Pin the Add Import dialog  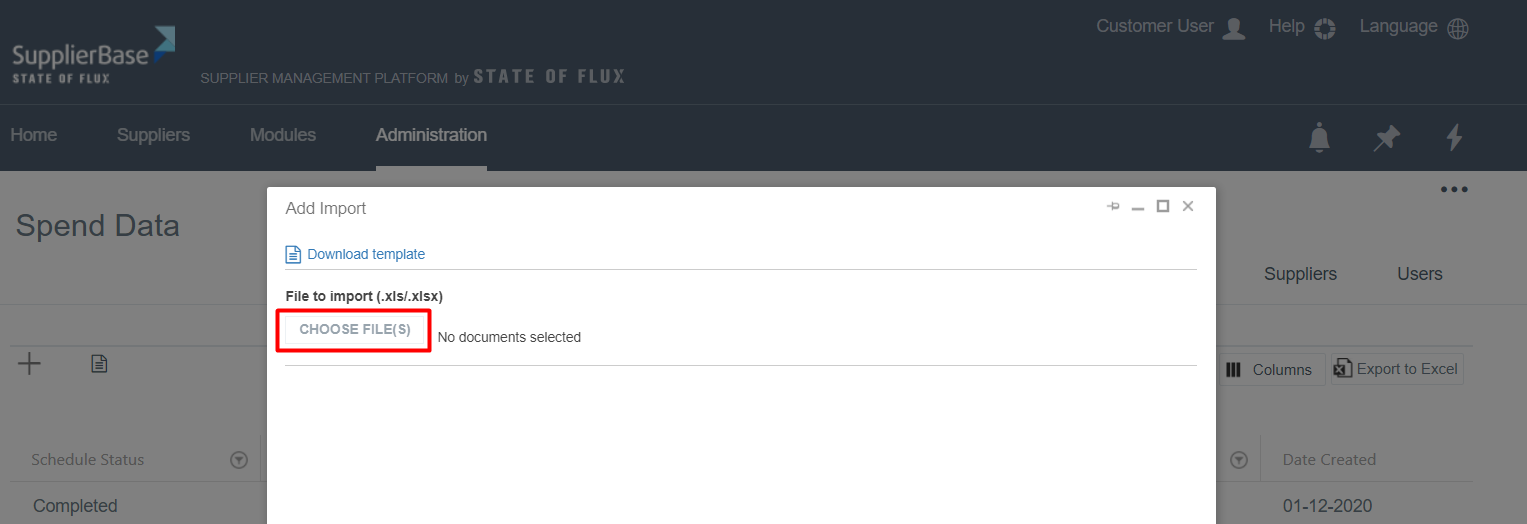click(1113, 206)
